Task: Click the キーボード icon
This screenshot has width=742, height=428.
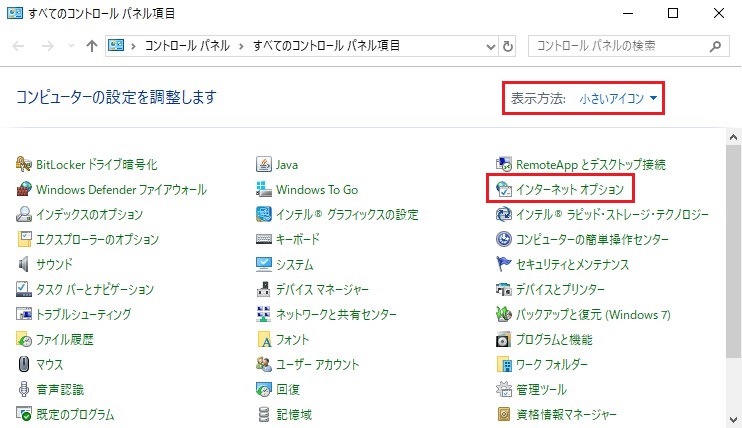Action: click(x=264, y=239)
